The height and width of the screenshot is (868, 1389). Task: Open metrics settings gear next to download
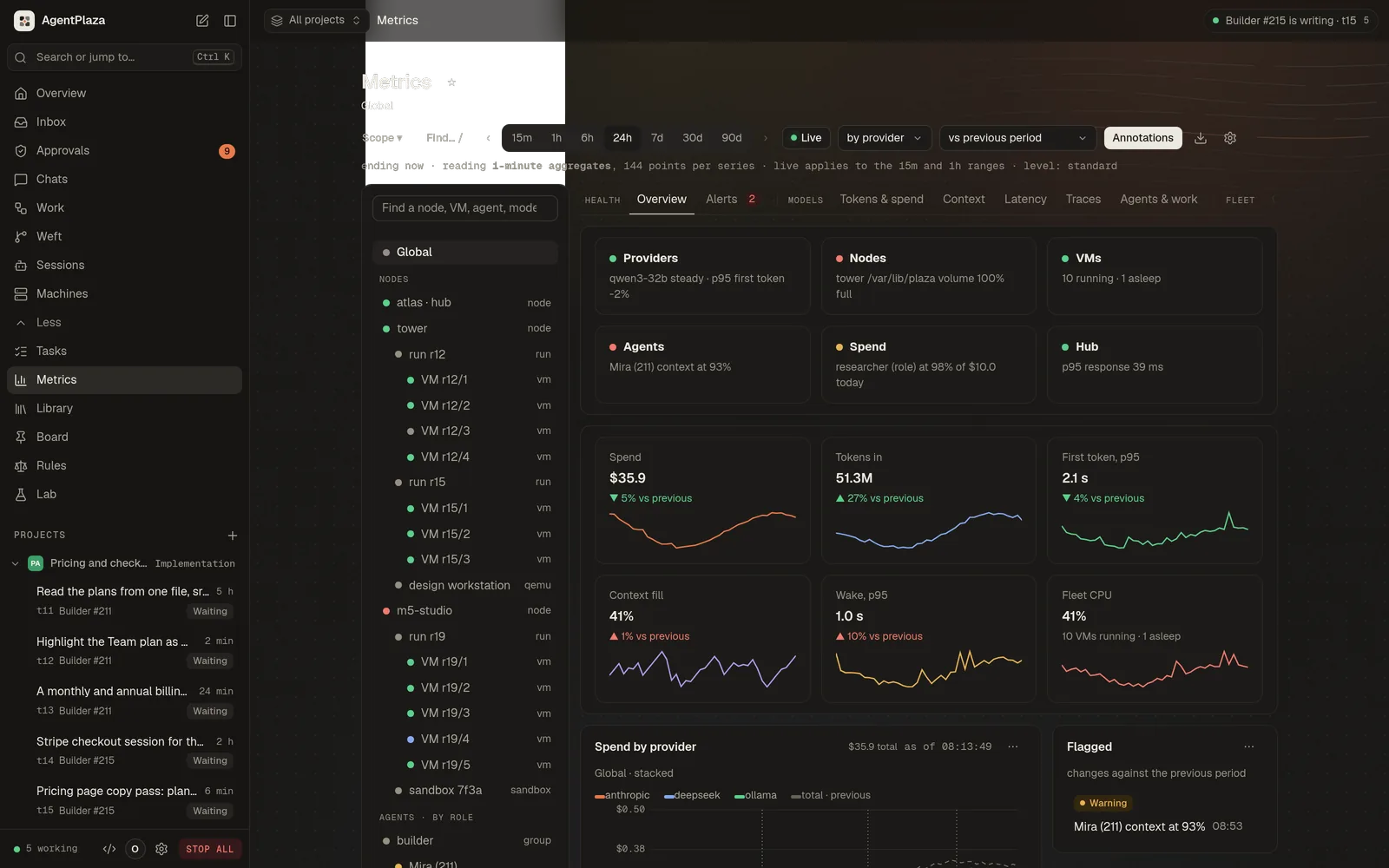click(1230, 138)
